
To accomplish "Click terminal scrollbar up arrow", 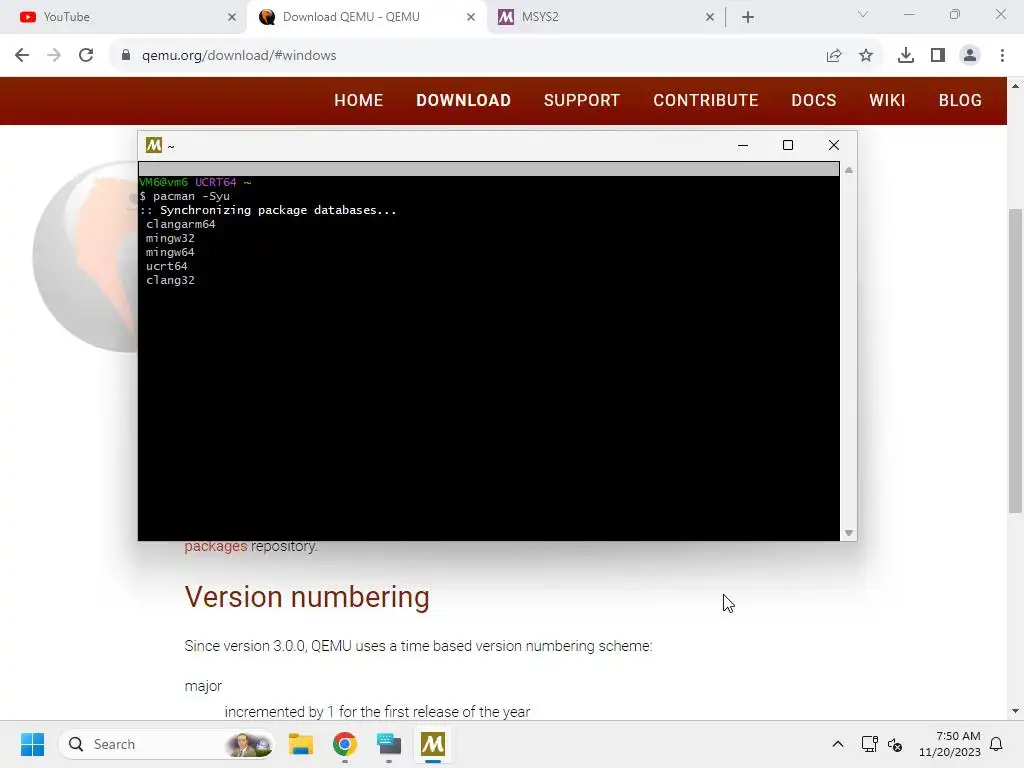I will point(849,170).
